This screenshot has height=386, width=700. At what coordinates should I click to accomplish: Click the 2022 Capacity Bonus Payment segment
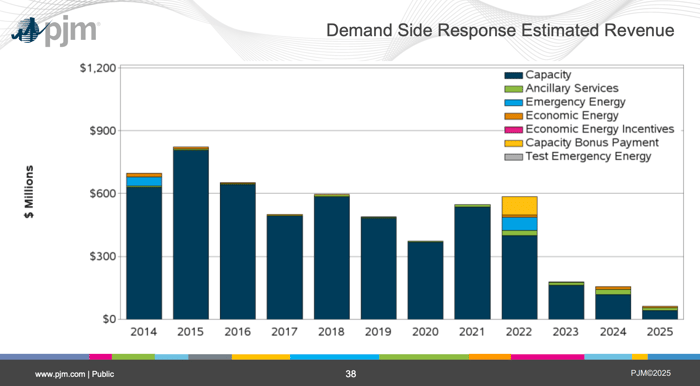click(520, 206)
